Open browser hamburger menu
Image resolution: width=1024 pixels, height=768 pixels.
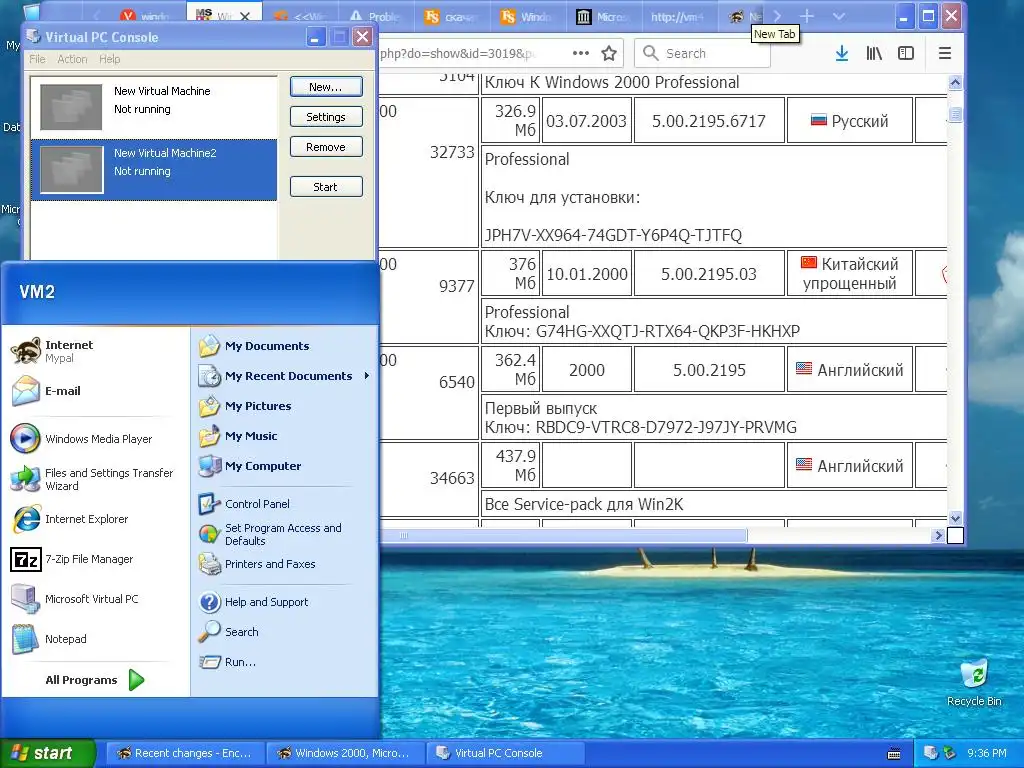pos(944,54)
